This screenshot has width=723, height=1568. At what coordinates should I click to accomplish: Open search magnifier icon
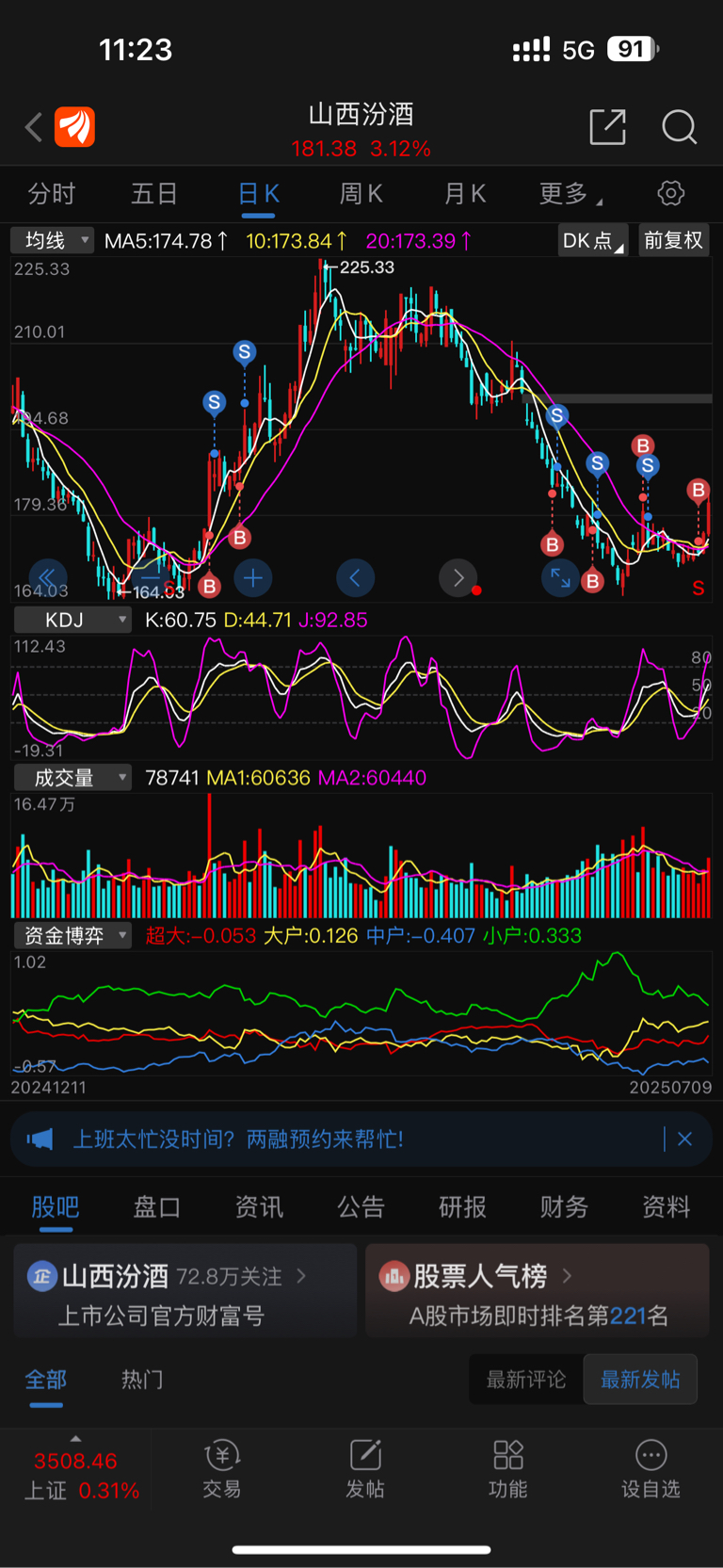coord(679,126)
